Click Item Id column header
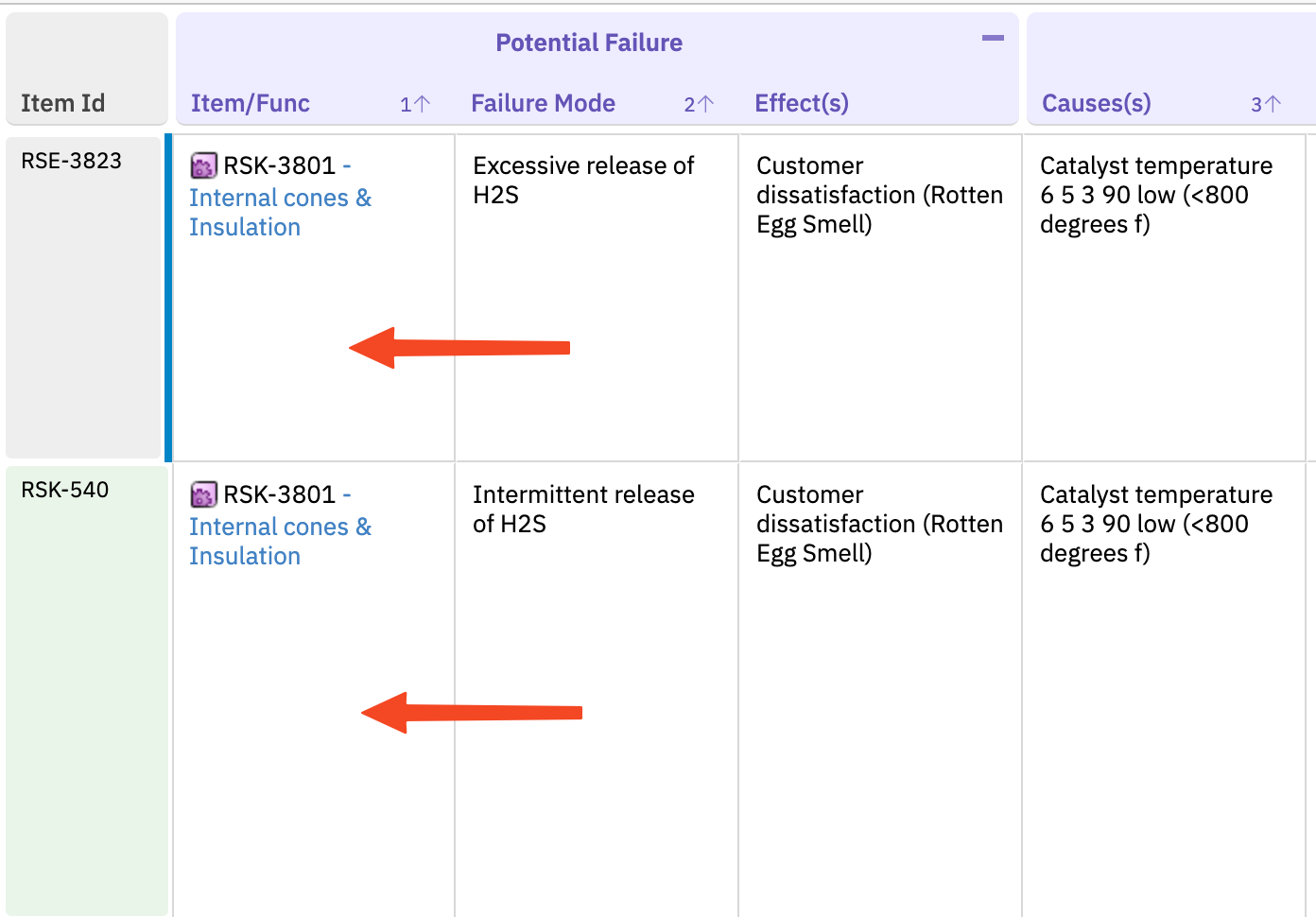The width and height of the screenshot is (1316, 917). tap(63, 103)
